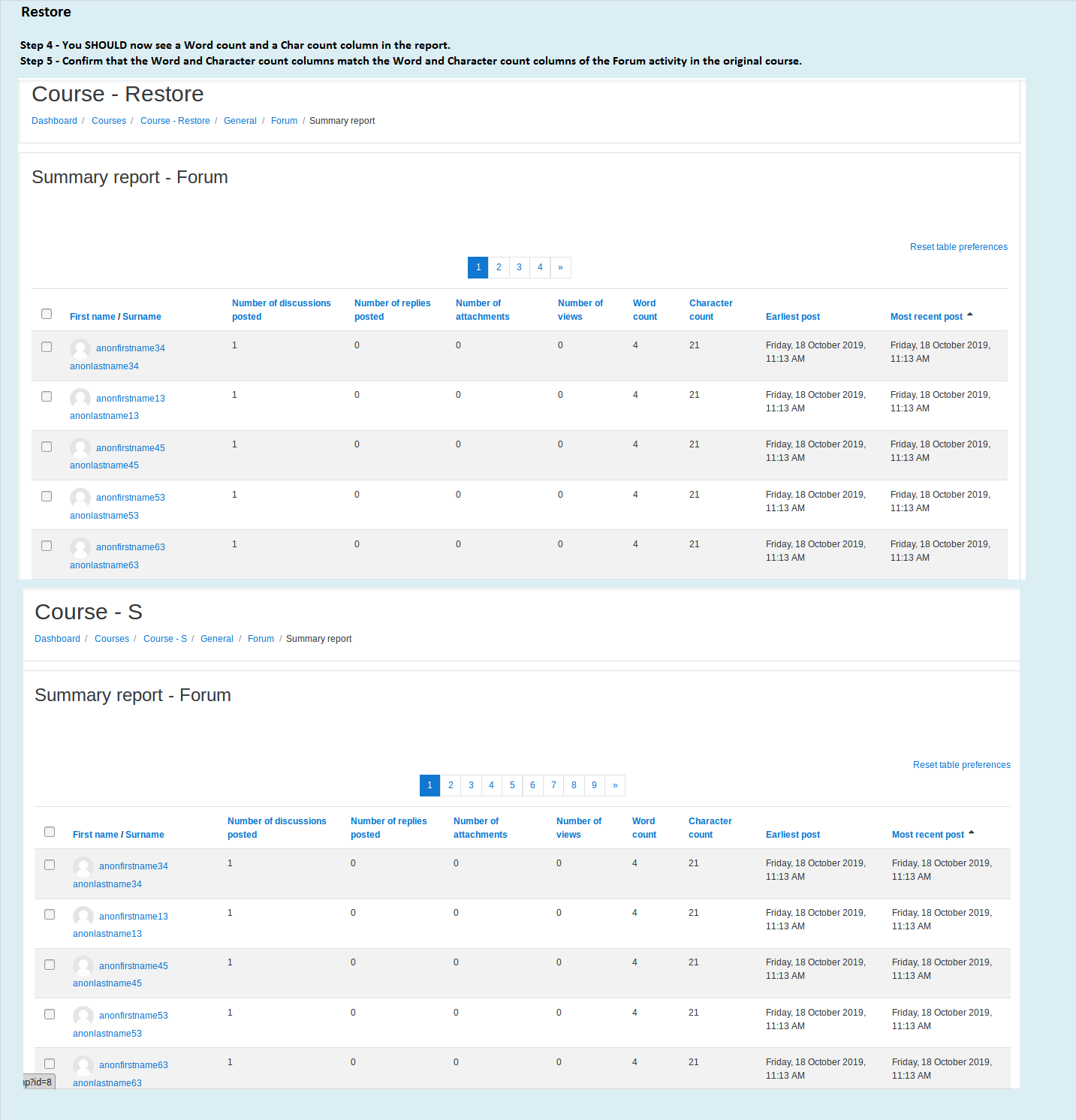Click anonfirstname53 avatar in Course - Restore table
The image size is (1076, 1120).
click(80, 498)
